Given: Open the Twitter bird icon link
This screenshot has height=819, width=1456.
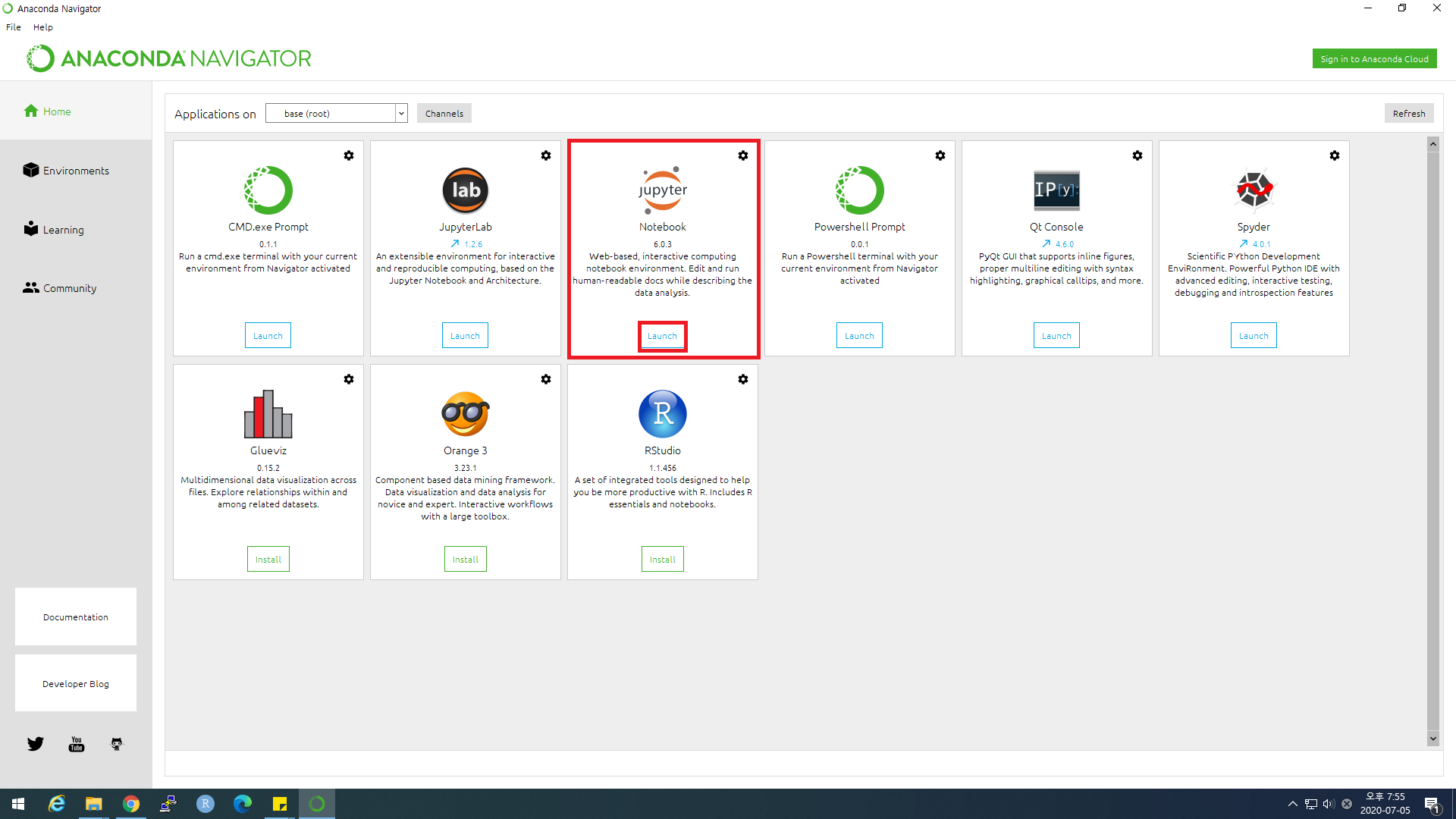Looking at the screenshot, I should click(36, 744).
